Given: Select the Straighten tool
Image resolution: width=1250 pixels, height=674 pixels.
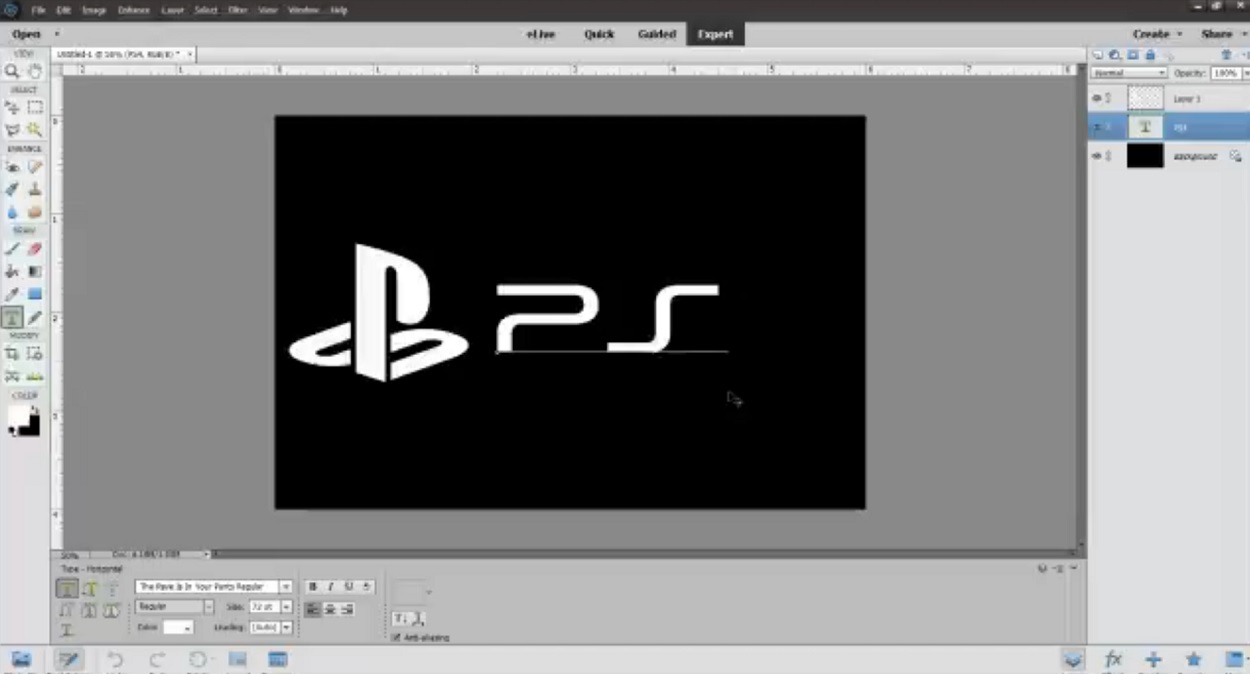Looking at the screenshot, I should [x=35, y=376].
